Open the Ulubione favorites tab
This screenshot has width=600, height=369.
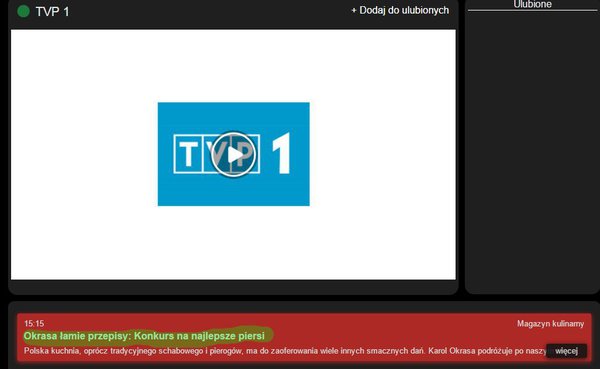click(532, 4)
